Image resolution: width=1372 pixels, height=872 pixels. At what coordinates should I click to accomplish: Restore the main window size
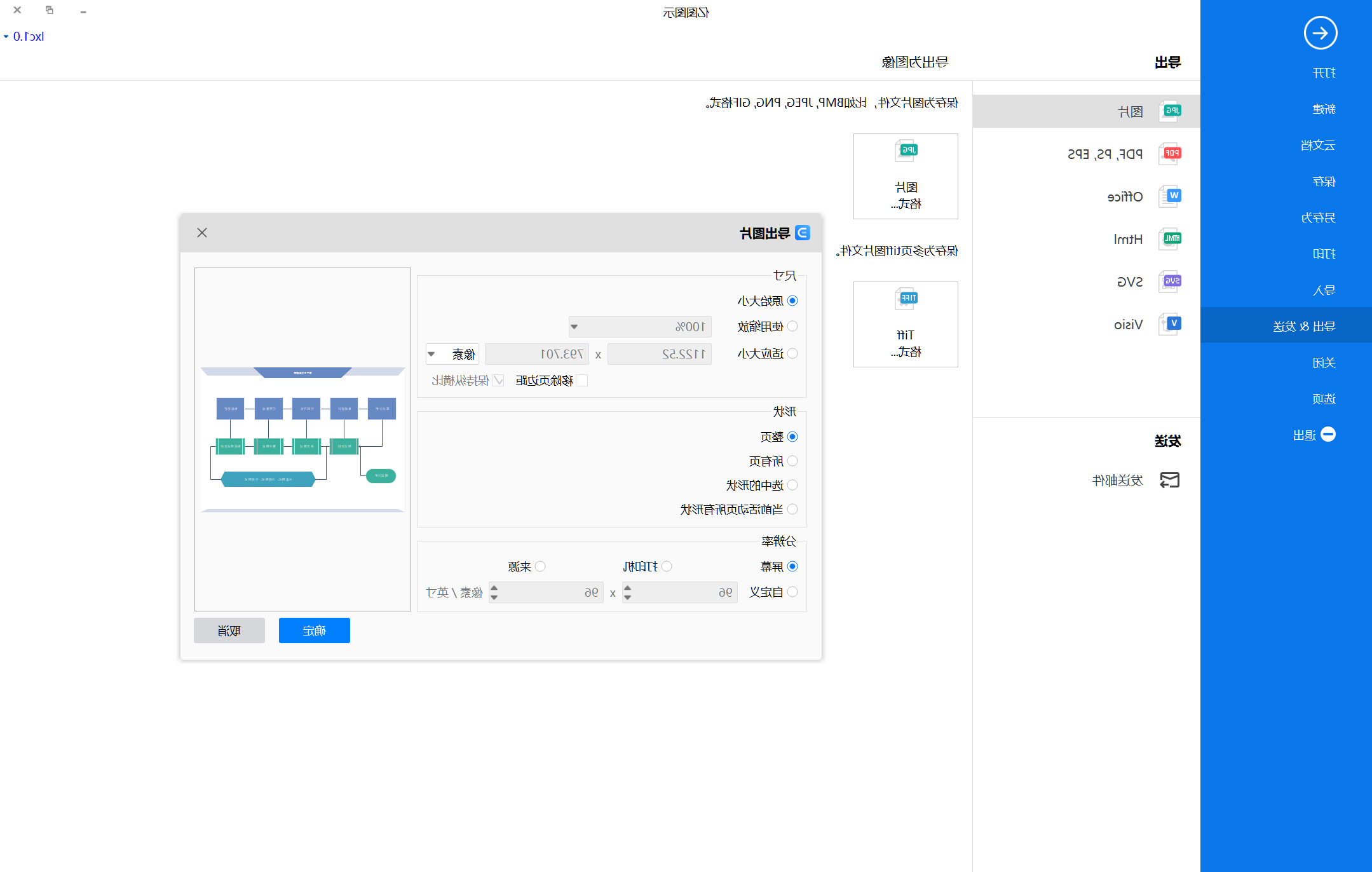point(50,10)
